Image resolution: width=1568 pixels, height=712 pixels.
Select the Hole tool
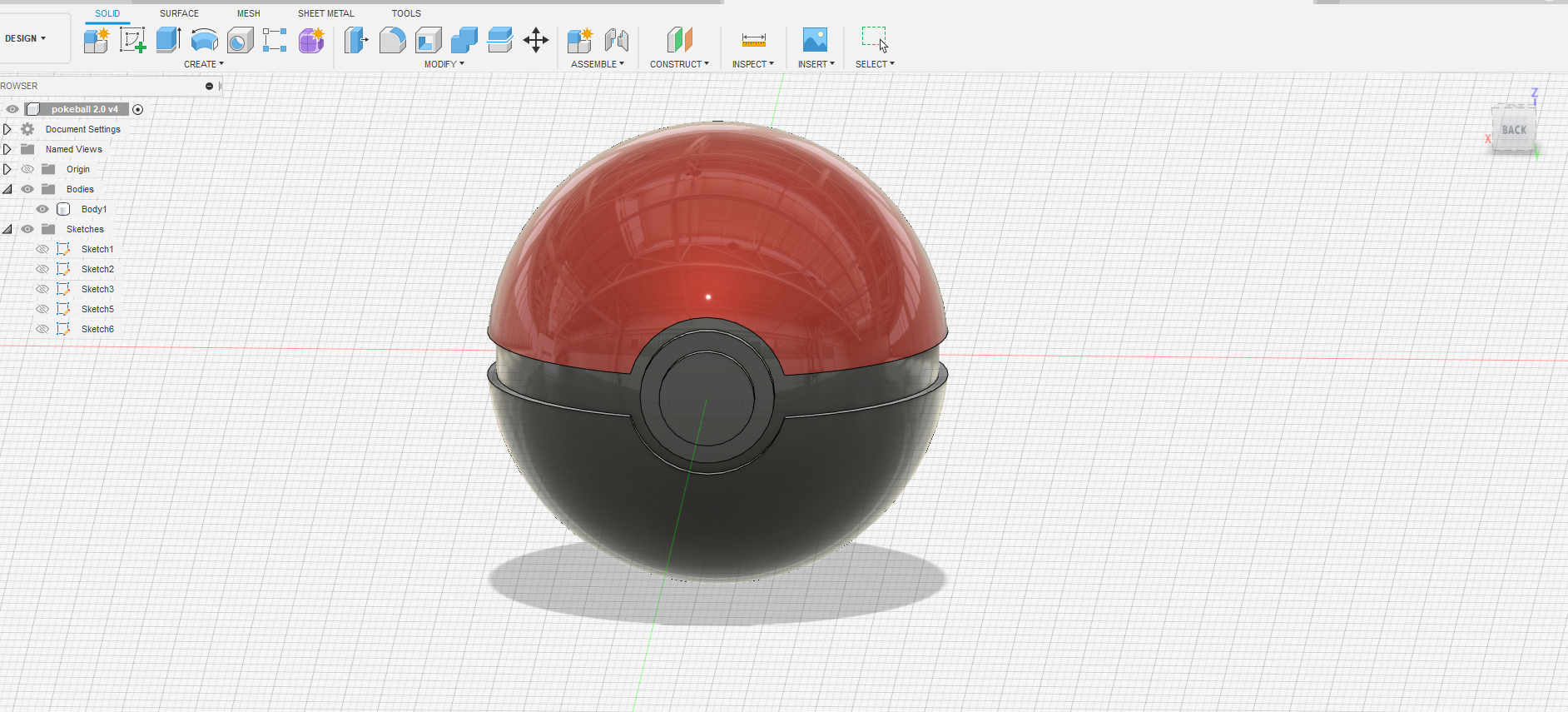[x=240, y=40]
